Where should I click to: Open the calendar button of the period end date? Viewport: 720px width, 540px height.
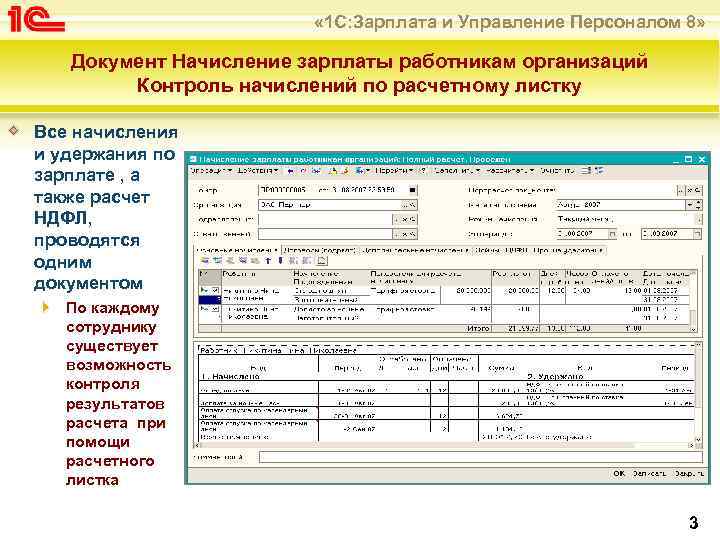pyautogui.click(x=697, y=234)
